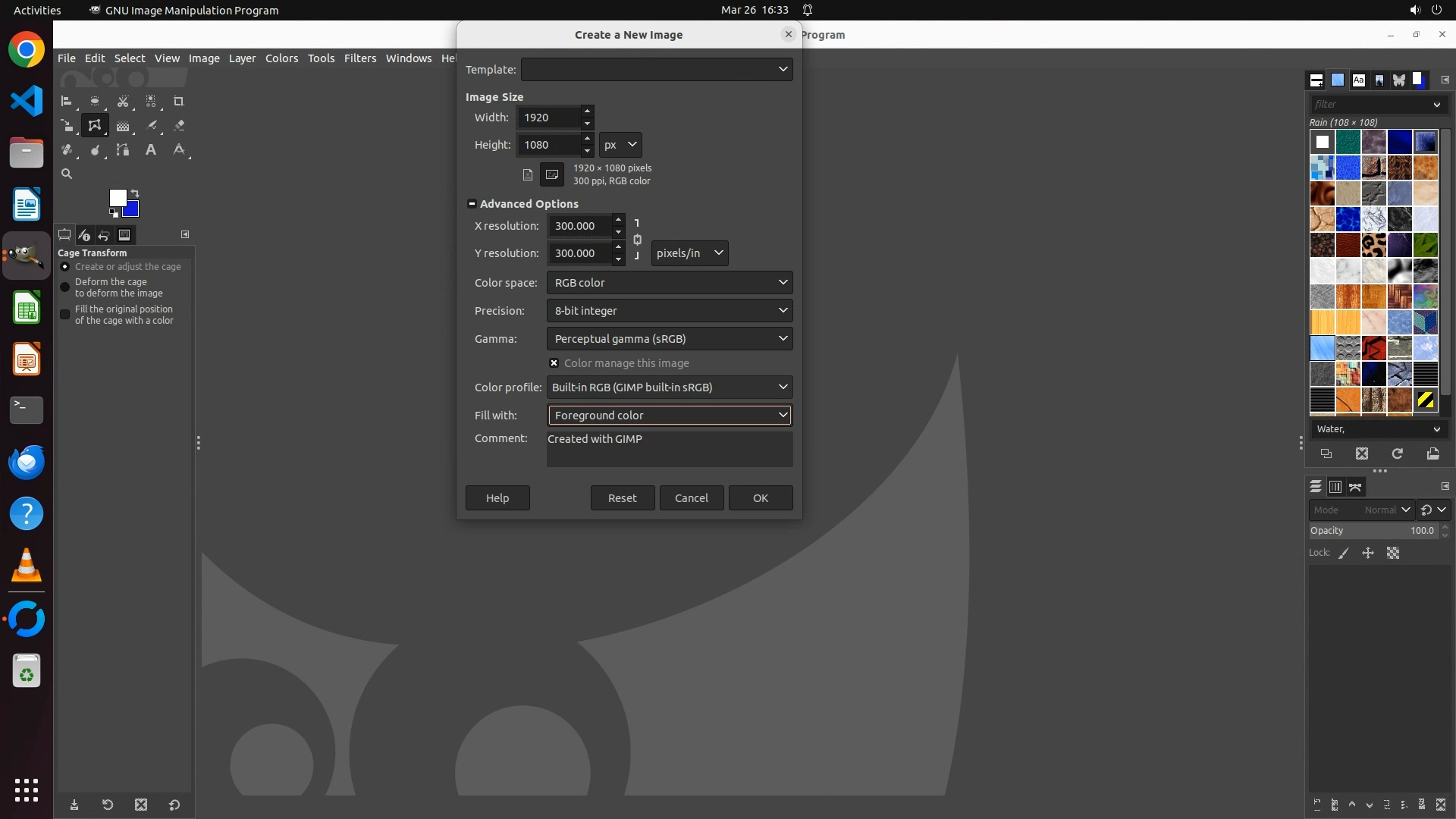Click the Reset button in dialog
Screen dimensions: 1456x819
click(622, 498)
